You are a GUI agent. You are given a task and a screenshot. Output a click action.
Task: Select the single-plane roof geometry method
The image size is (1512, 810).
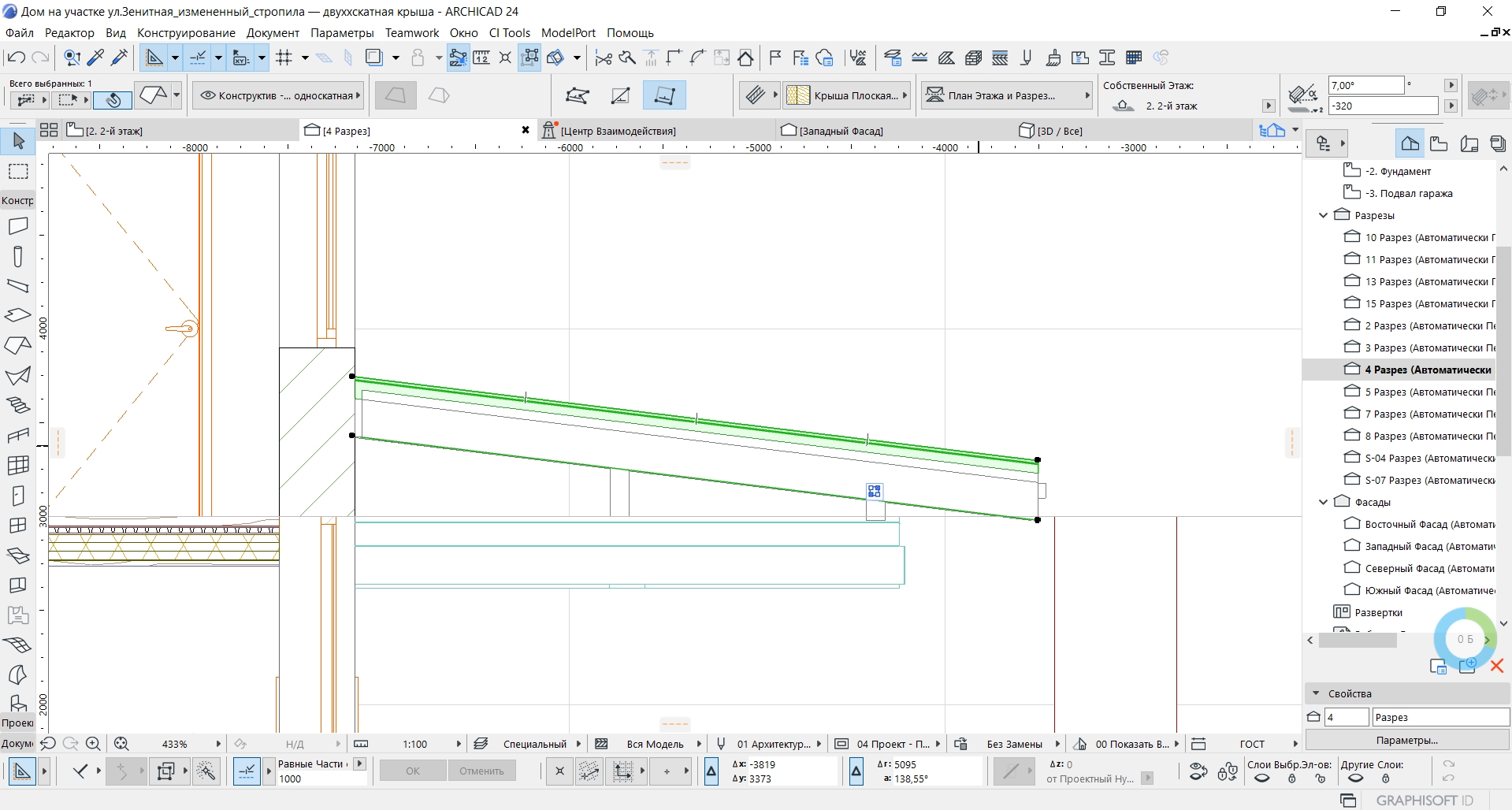(395, 95)
